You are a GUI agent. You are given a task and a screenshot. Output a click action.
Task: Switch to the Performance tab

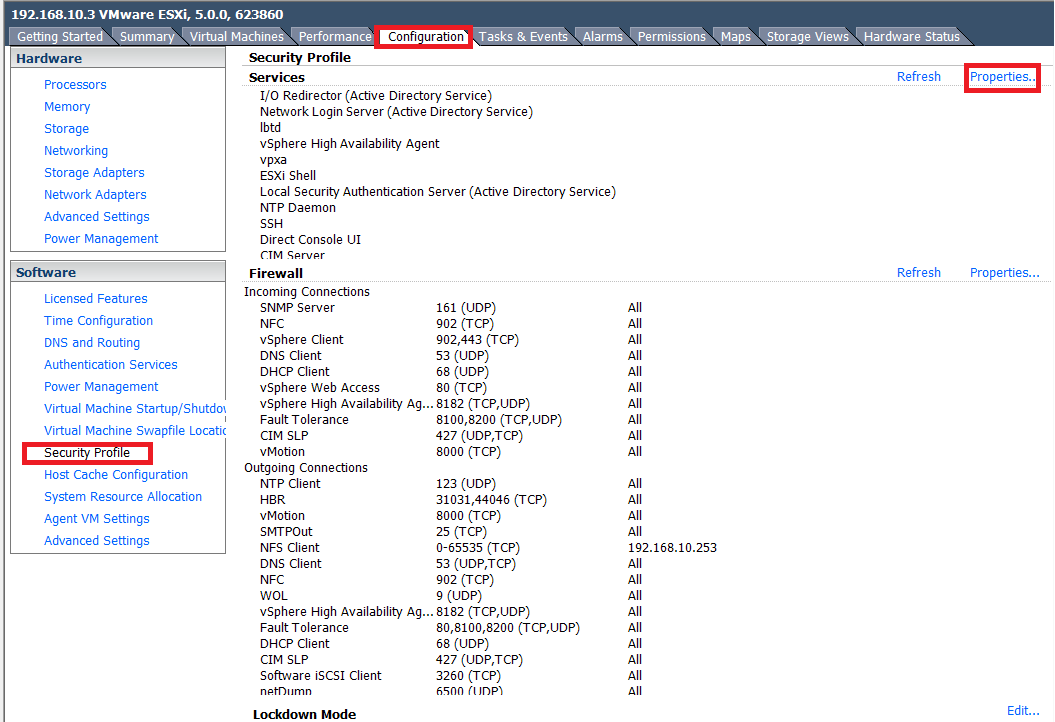tap(335, 36)
